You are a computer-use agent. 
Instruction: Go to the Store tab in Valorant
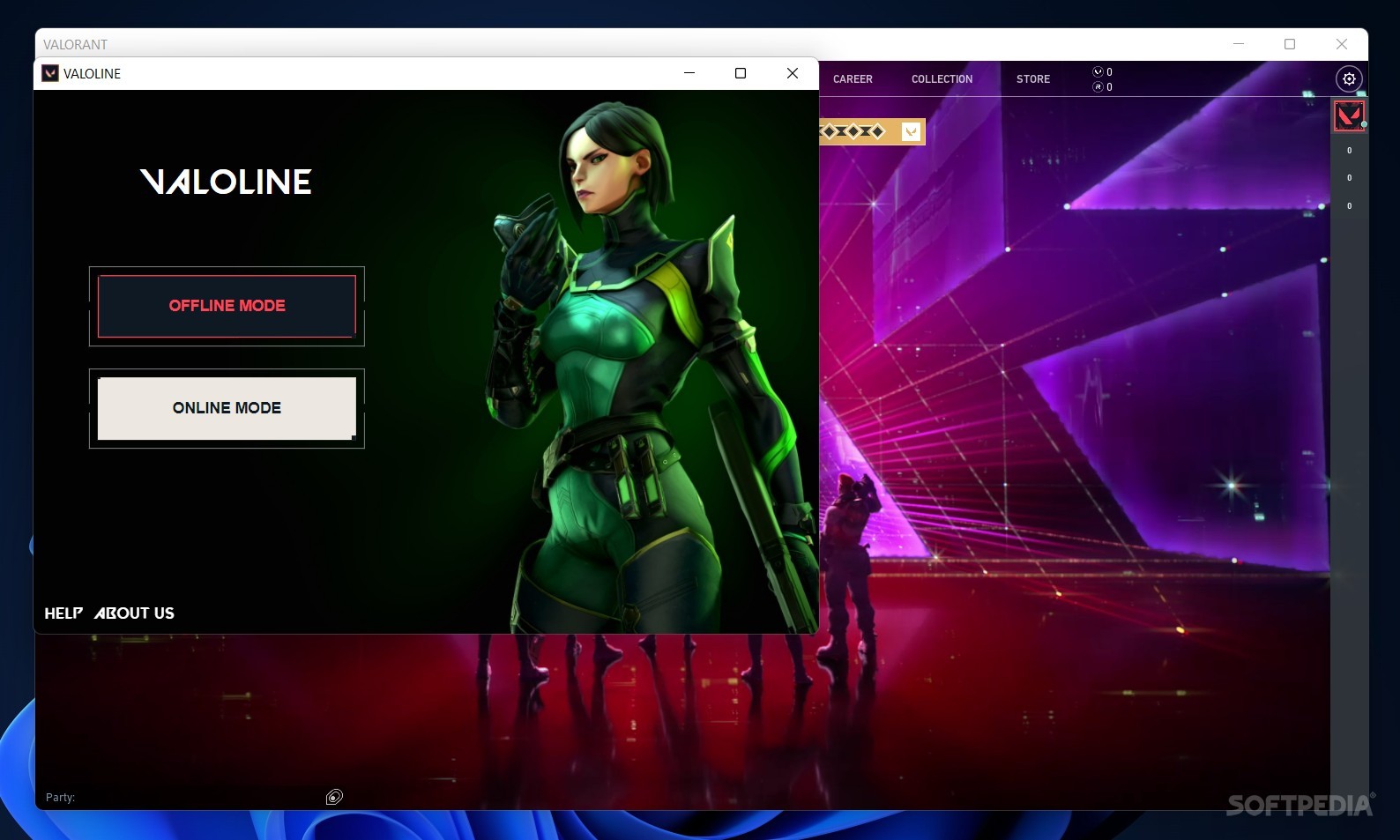coord(1033,79)
